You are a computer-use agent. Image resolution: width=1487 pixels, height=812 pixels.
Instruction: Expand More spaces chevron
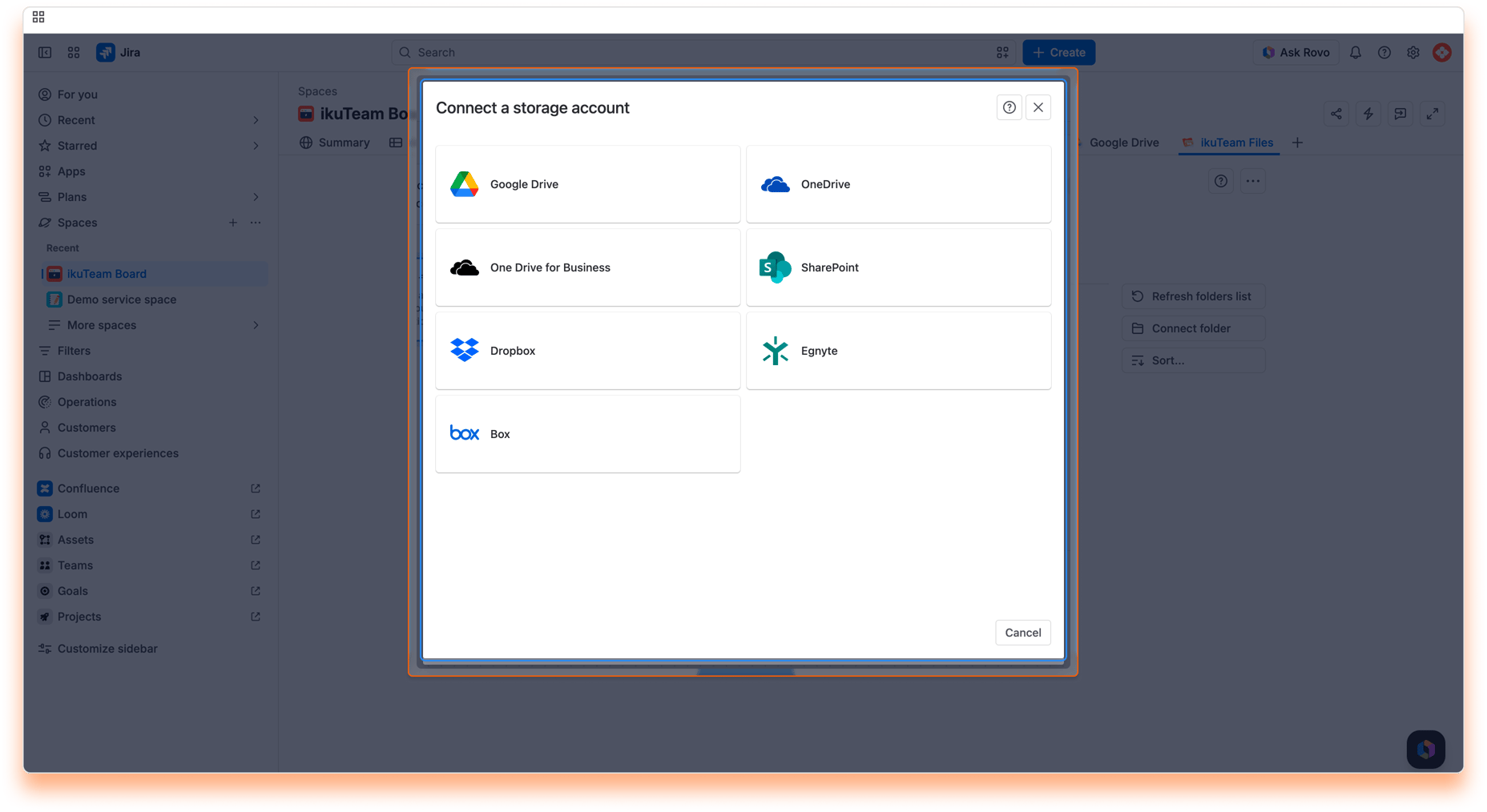click(x=256, y=325)
